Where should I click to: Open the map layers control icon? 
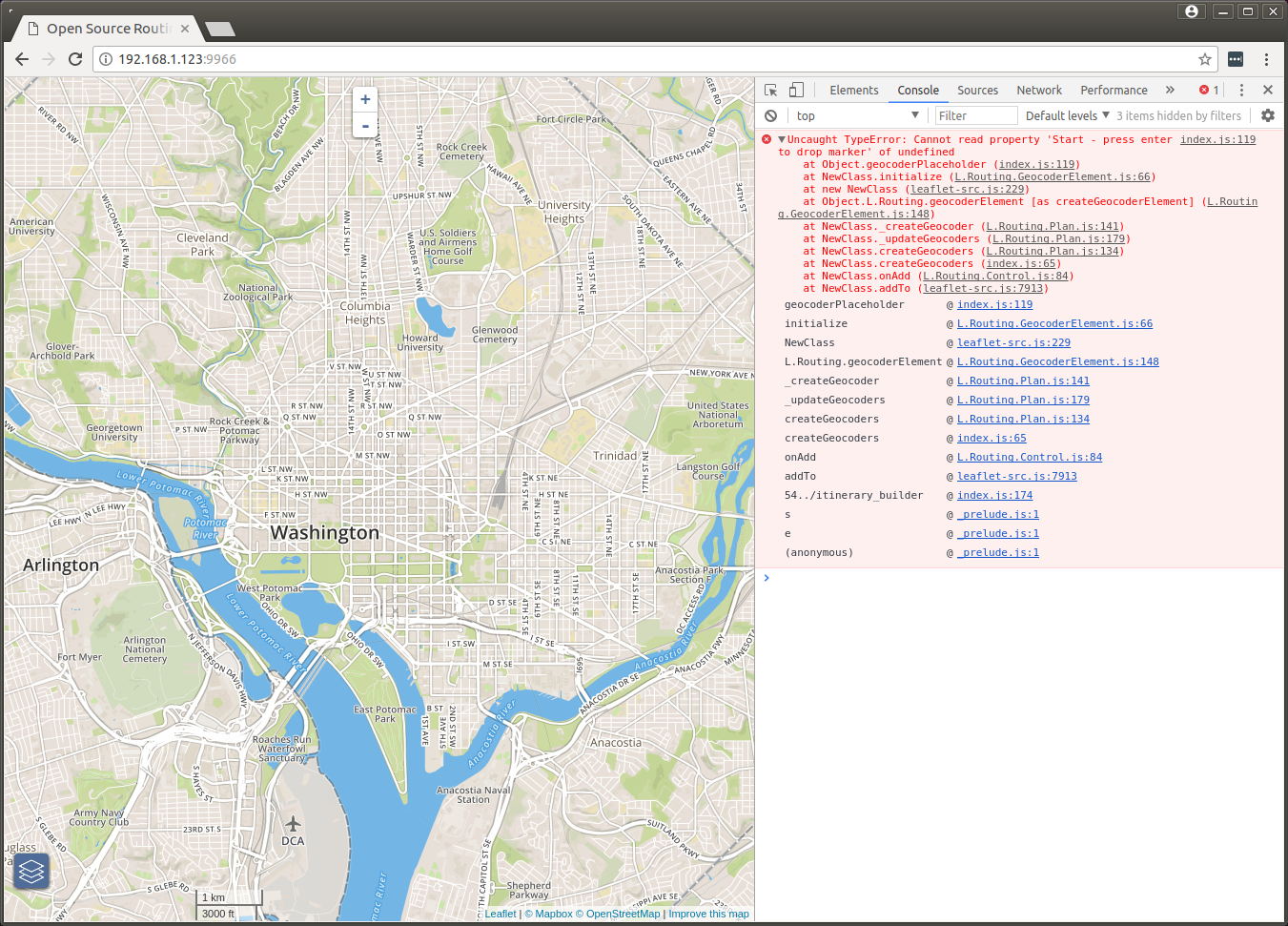[31, 871]
